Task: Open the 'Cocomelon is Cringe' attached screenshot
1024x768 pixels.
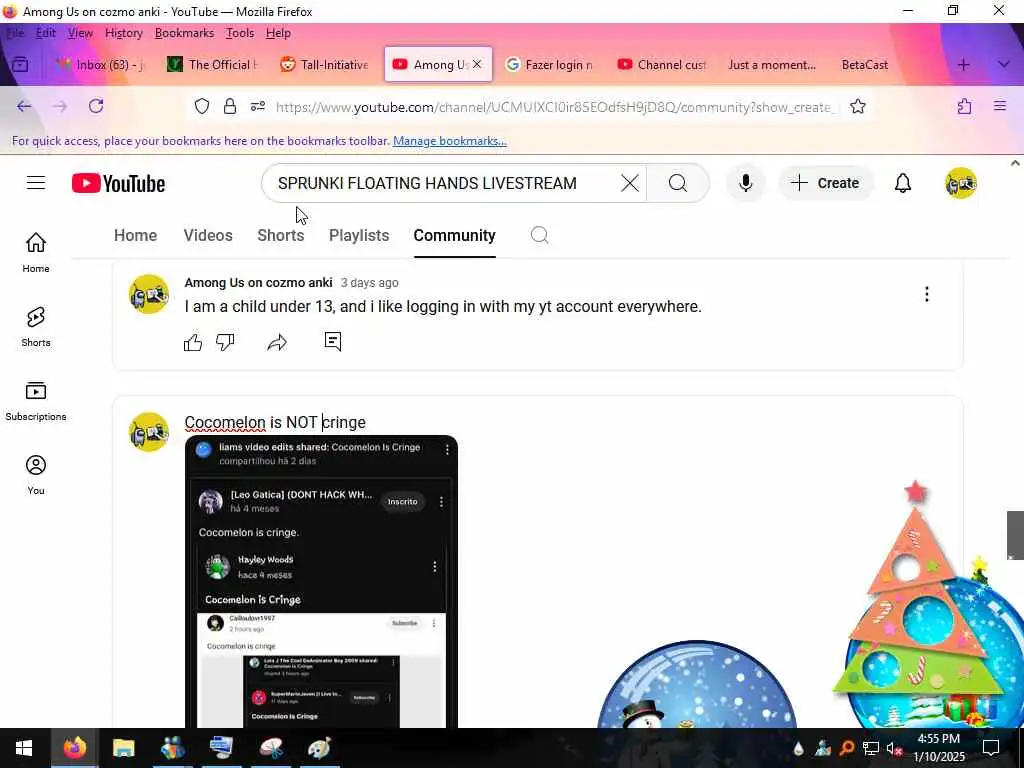Action: tap(321, 581)
